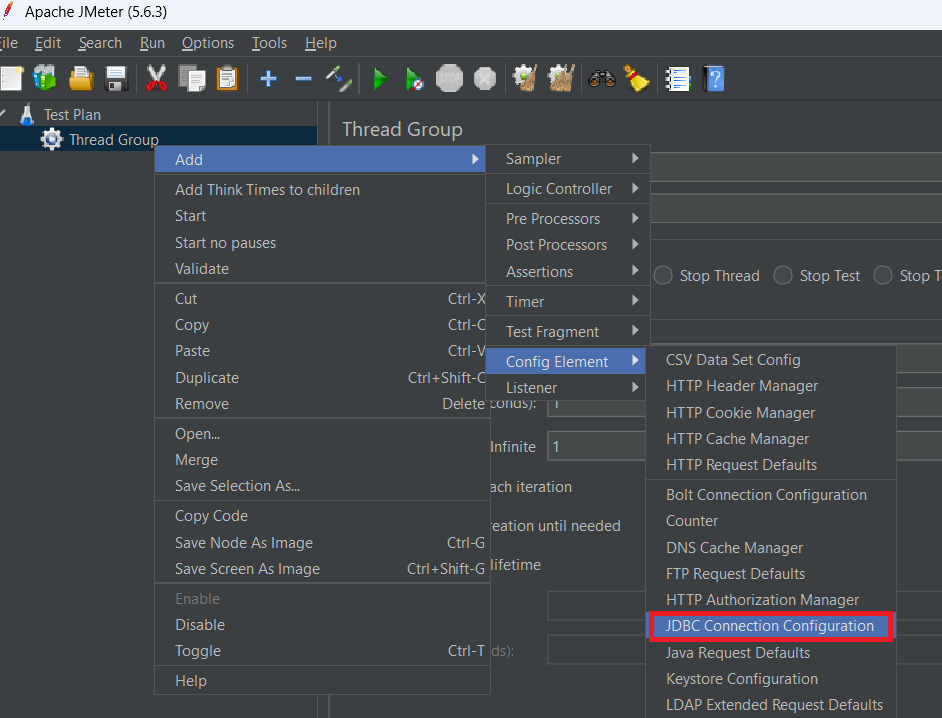The image size is (942, 718).
Task: Choose Keystore Configuration
Action: point(771,678)
